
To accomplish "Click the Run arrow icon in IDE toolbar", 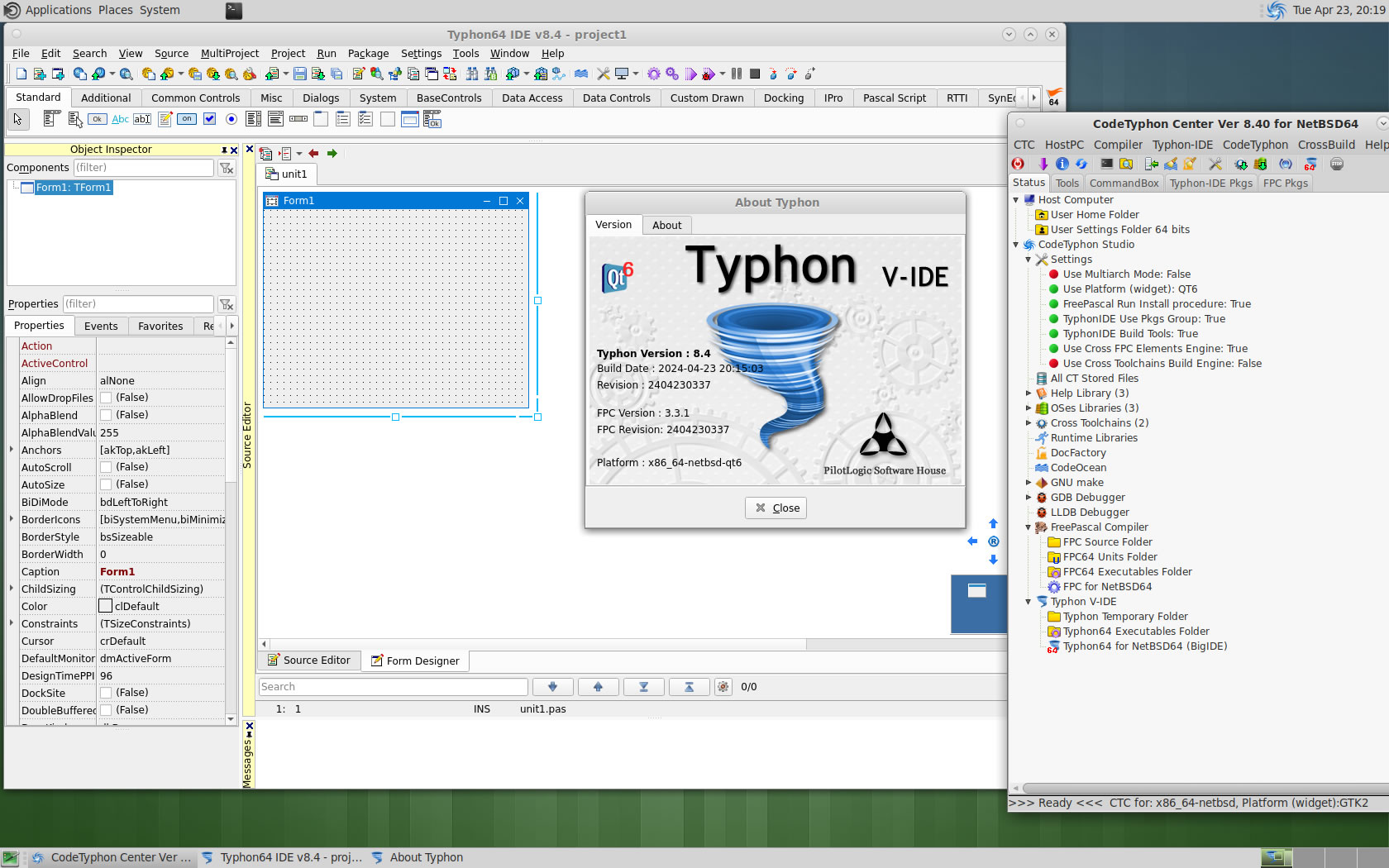I will pyautogui.click(x=691, y=74).
